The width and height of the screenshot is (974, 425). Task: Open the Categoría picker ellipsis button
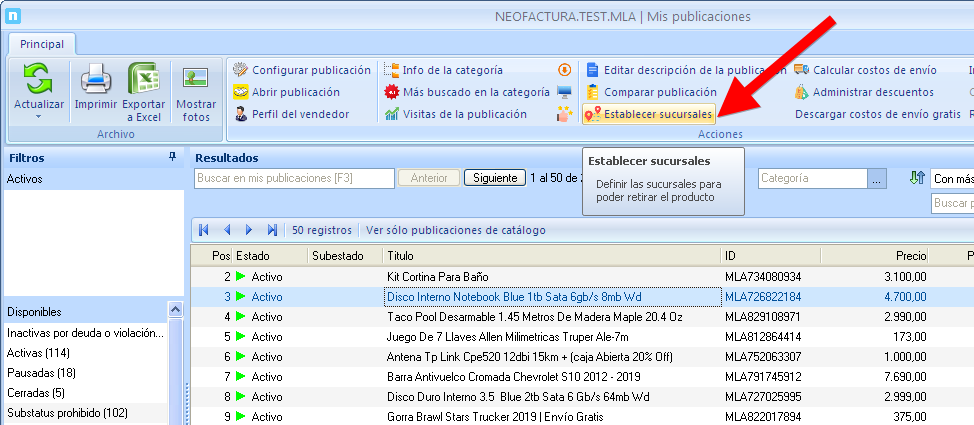877,178
